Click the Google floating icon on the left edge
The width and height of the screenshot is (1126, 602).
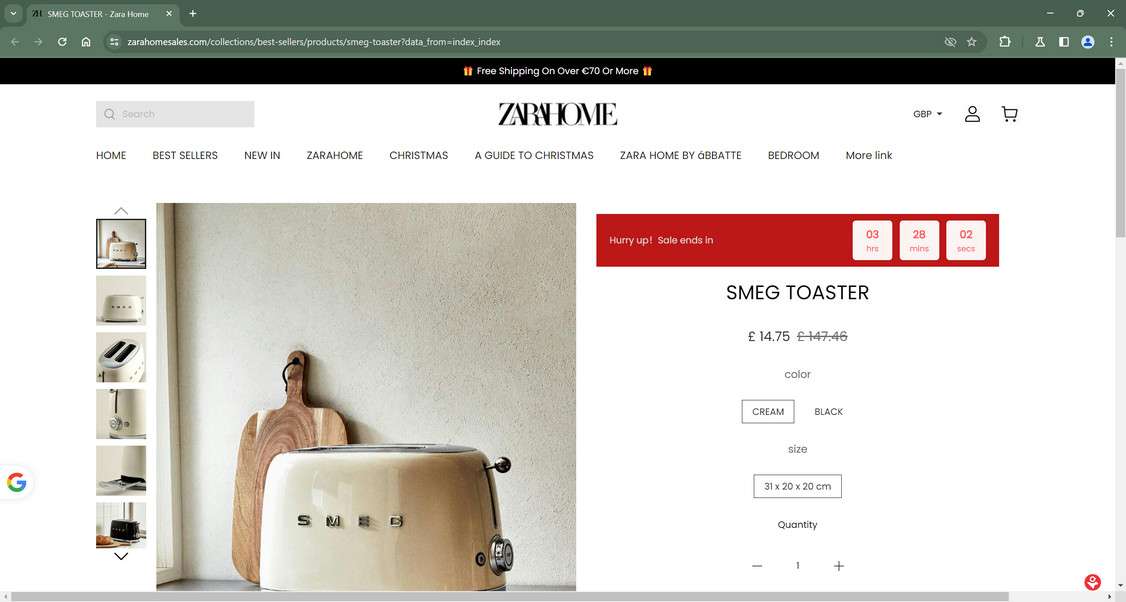tap(17, 482)
